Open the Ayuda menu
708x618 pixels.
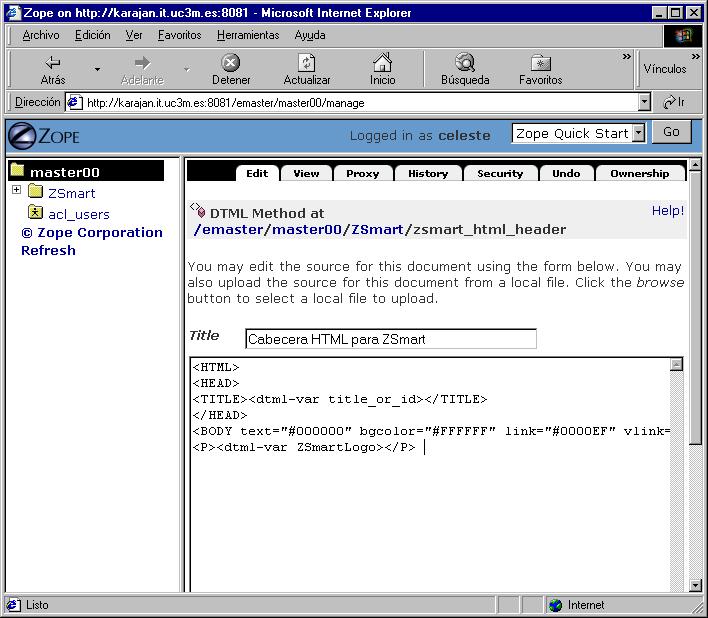(310, 35)
